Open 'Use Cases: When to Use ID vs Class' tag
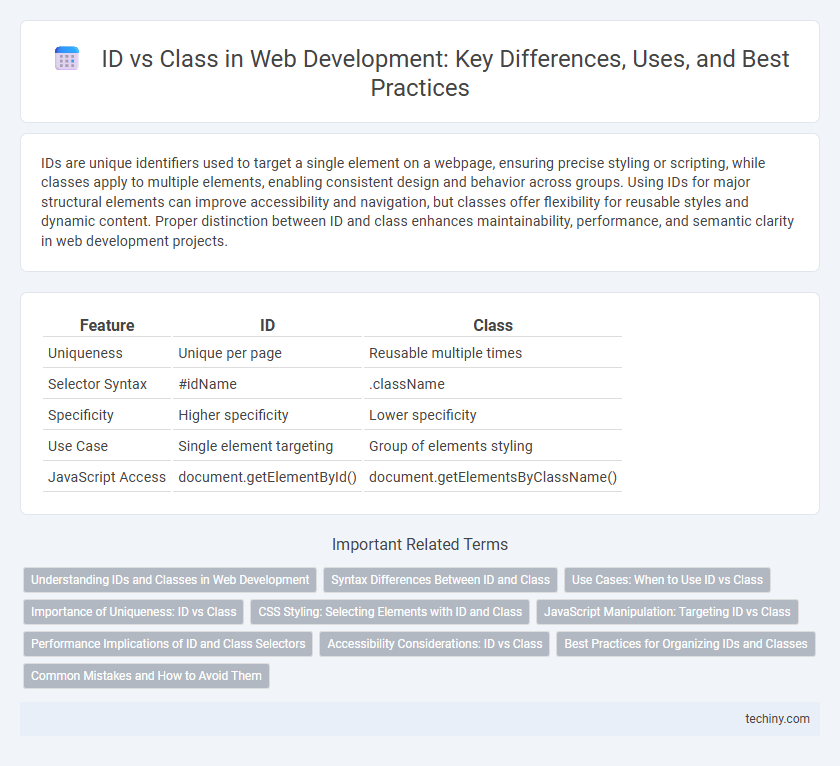Image resolution: width=840 pixels, height=766 pixels. pos(667,580)
